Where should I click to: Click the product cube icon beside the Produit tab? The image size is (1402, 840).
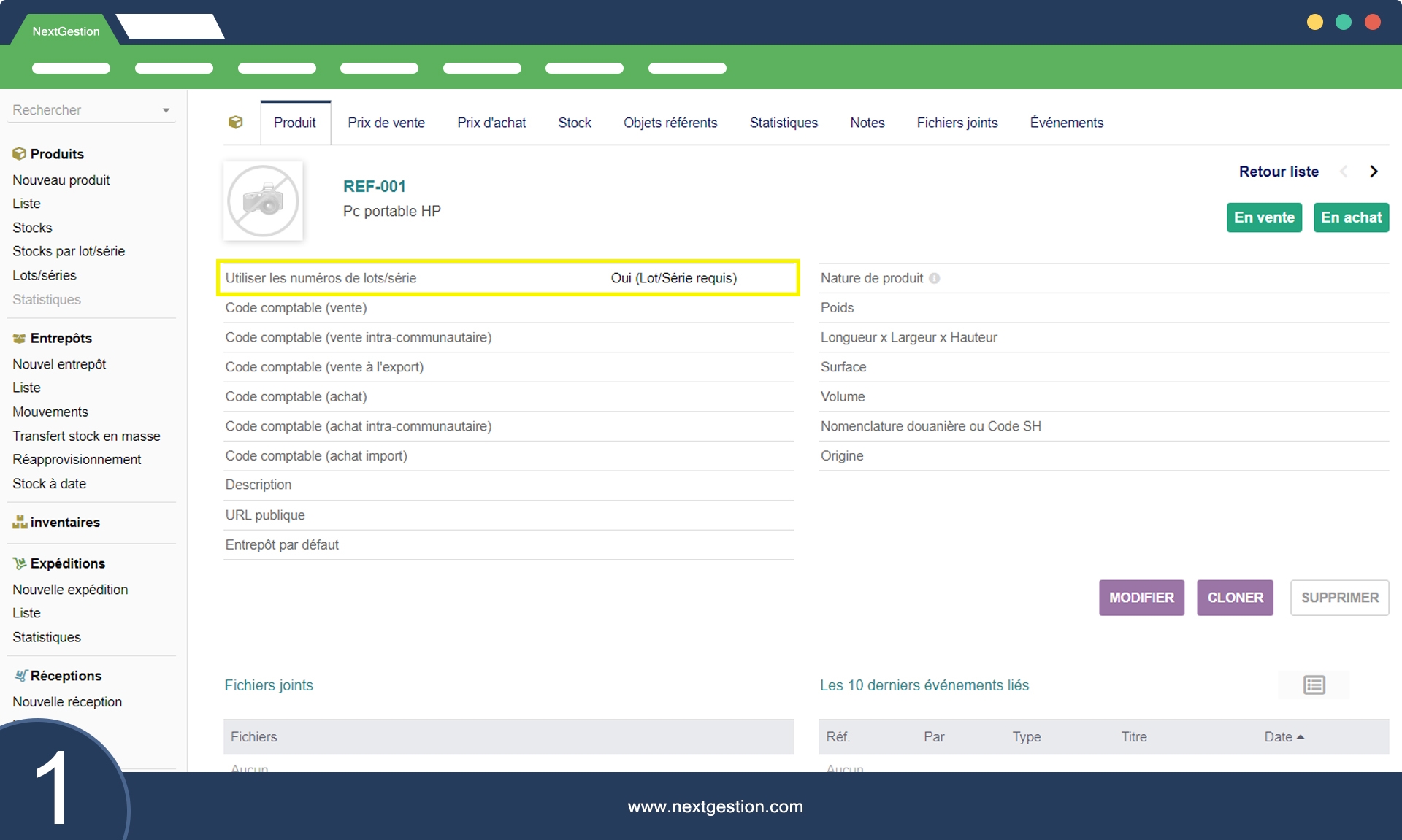[x=236, y=123]
